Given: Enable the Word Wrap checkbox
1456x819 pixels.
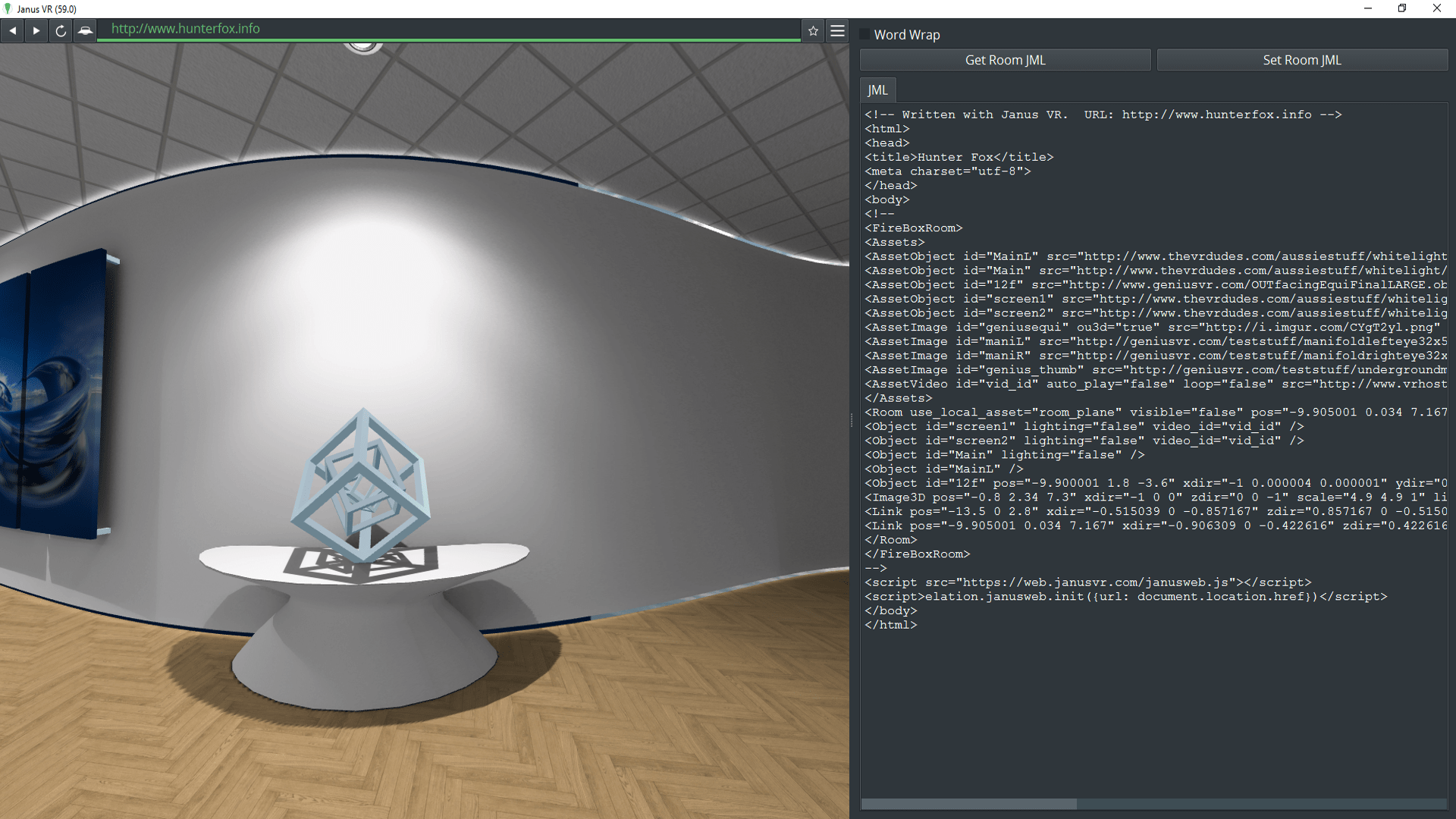Looking at the screenshot, I should [864, 34].
